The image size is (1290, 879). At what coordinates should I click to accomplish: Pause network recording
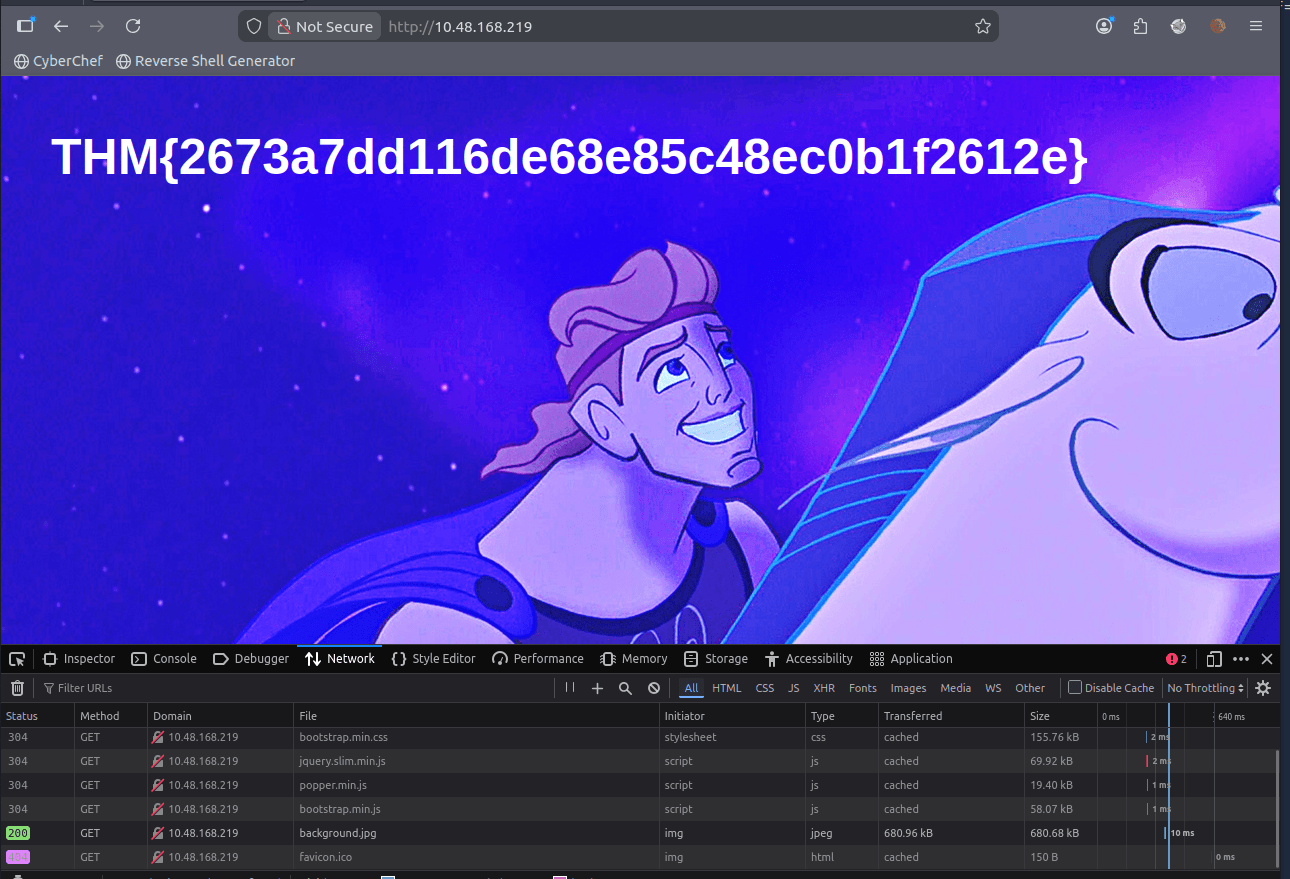570,688
